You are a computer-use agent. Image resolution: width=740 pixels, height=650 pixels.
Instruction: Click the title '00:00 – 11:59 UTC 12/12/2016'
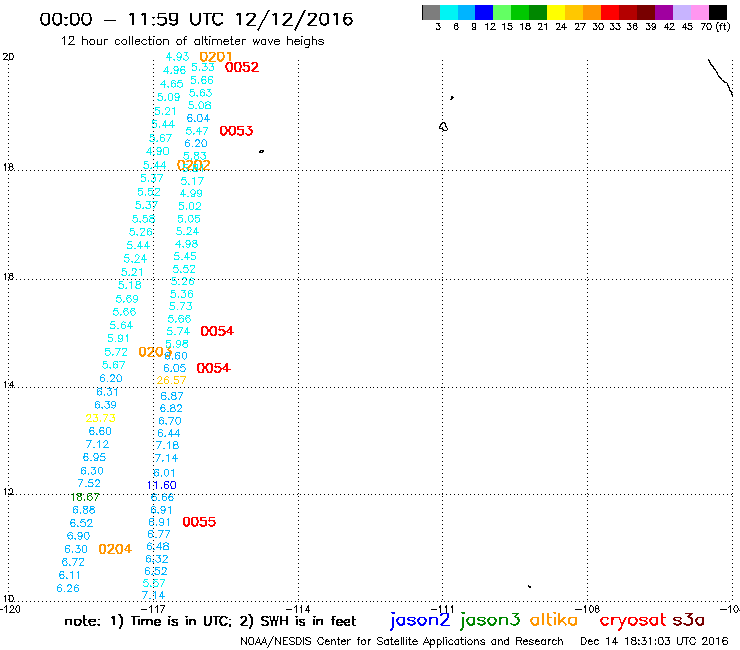(196, 19)
